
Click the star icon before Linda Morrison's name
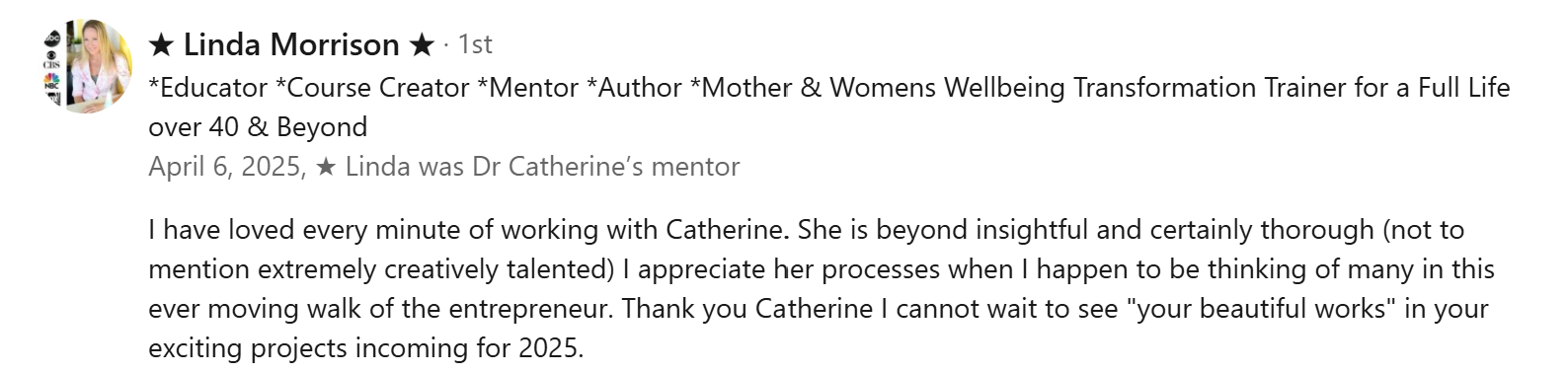[161, 44]
